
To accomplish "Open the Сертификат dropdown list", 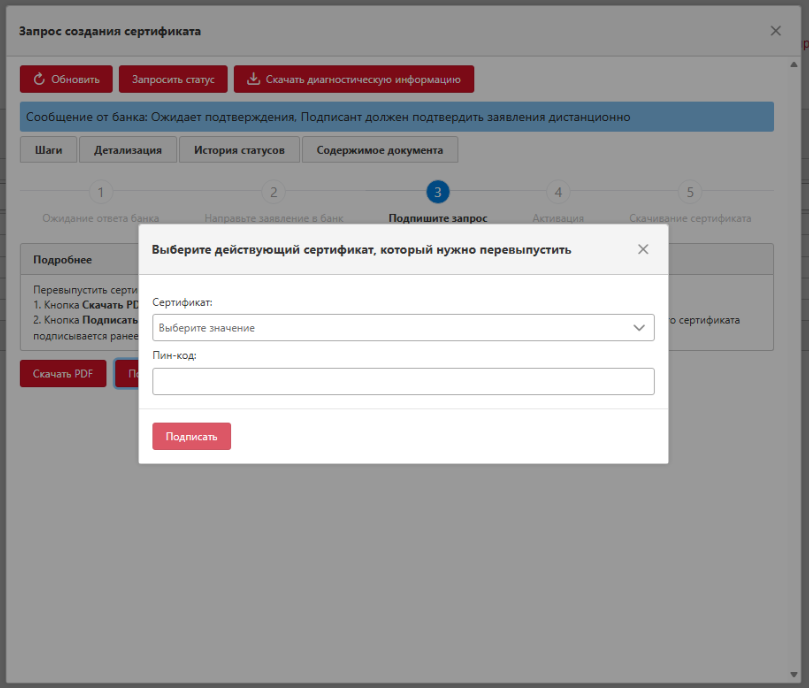I will 390,328.
